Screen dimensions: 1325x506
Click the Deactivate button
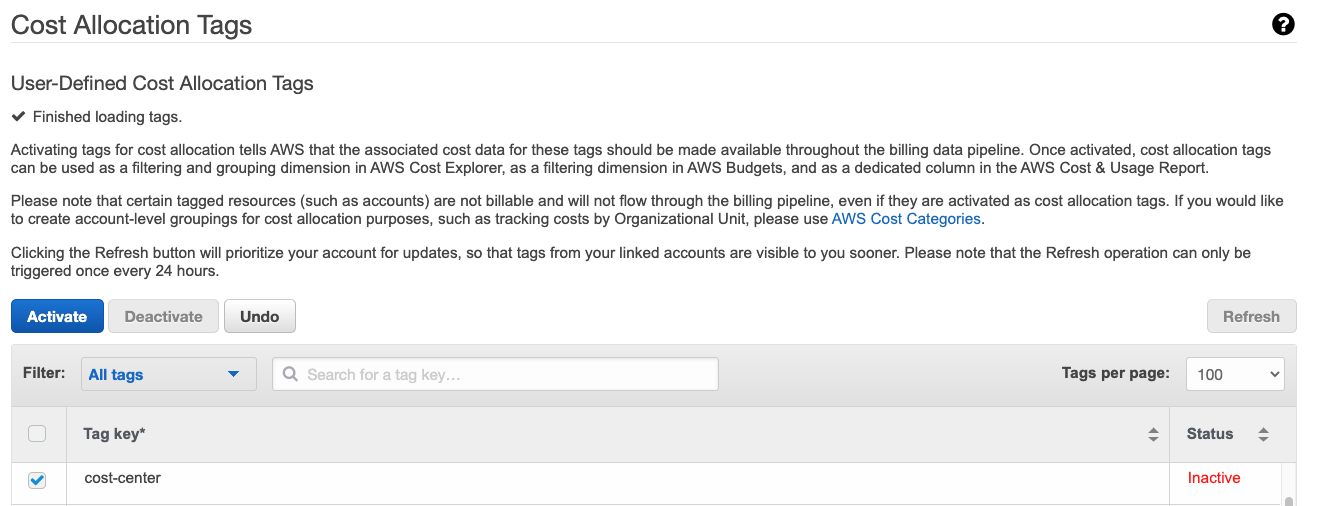pos(163,317)
